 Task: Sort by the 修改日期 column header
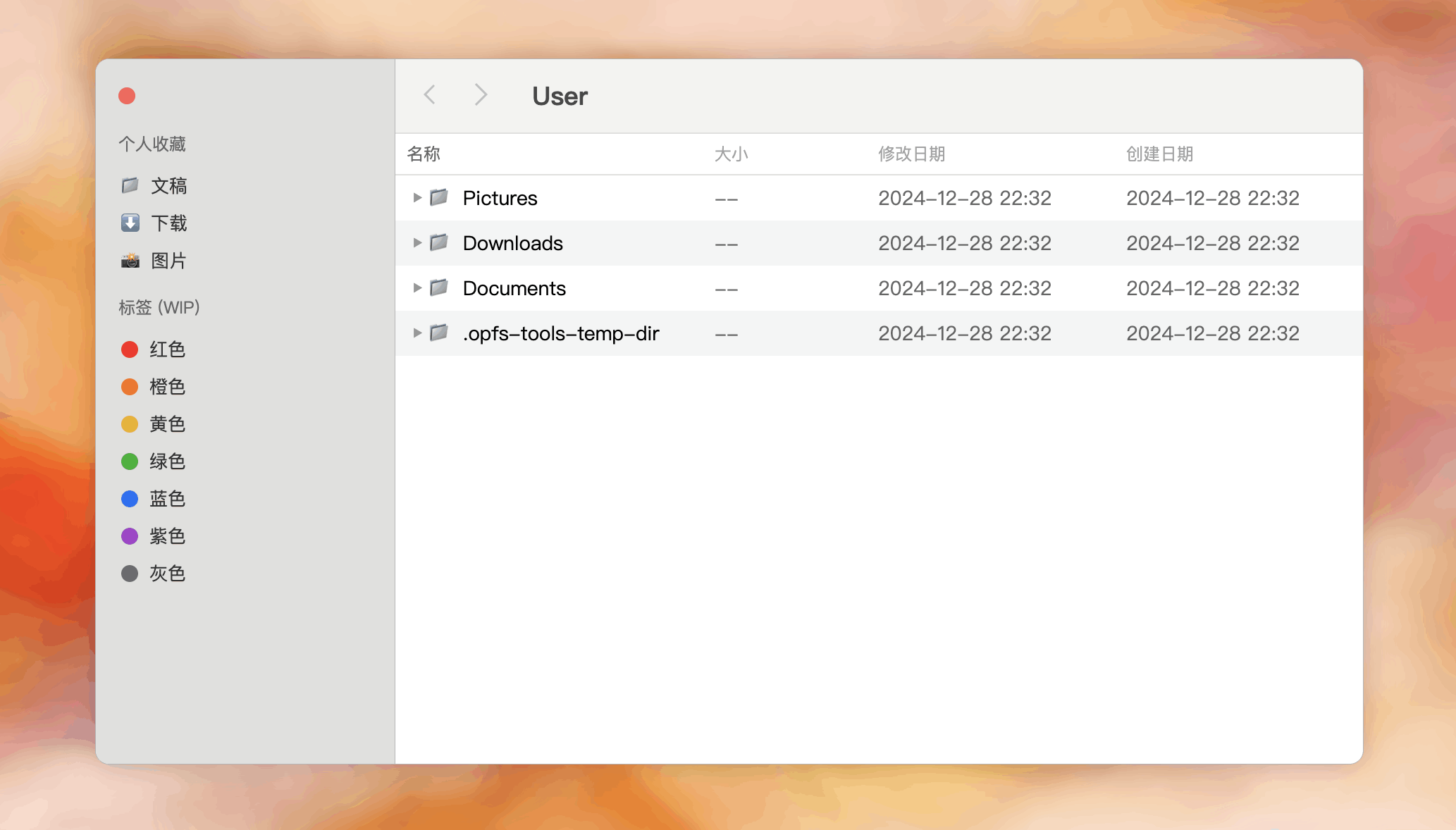tap(911, 154)
